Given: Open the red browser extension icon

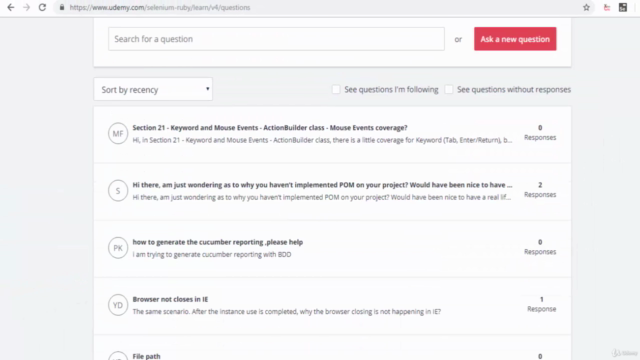Looking at the screenshot, I should [x=607, y=7].
